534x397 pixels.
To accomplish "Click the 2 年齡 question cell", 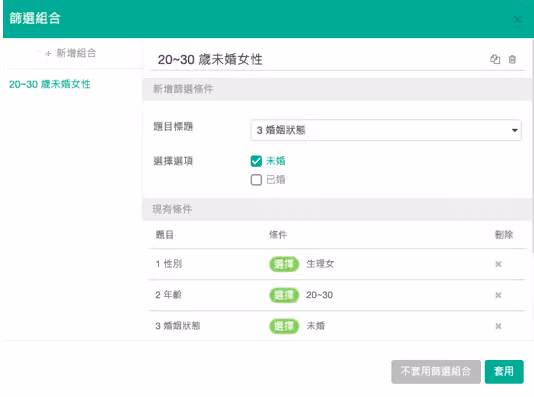I will [169, 295].
